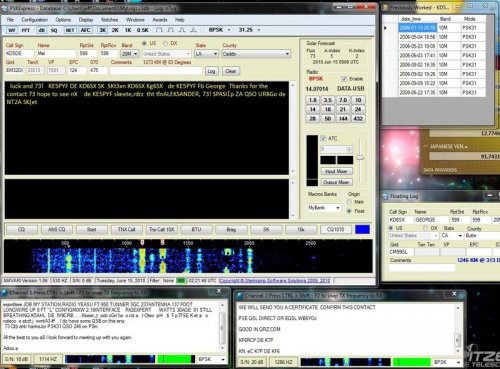Open the LA State dropdown

(x=215, y=54)
